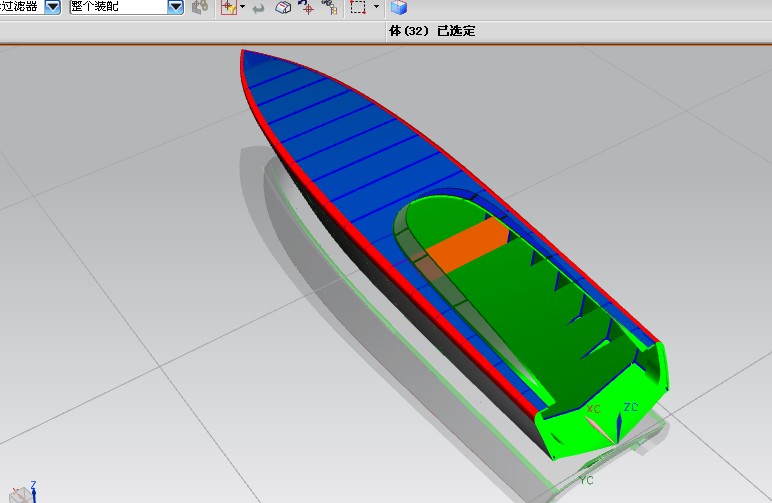The image size is (772, 503).
Task: Expand the selection filters arrow
Action: (x=242, y=7)
